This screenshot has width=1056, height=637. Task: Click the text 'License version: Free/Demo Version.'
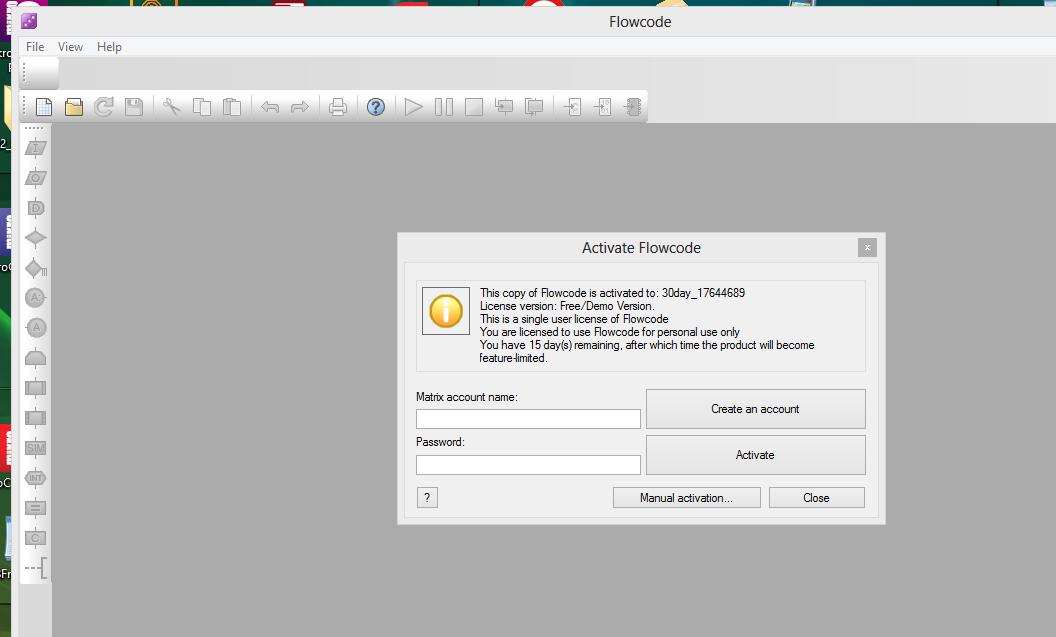click(566, 306)
